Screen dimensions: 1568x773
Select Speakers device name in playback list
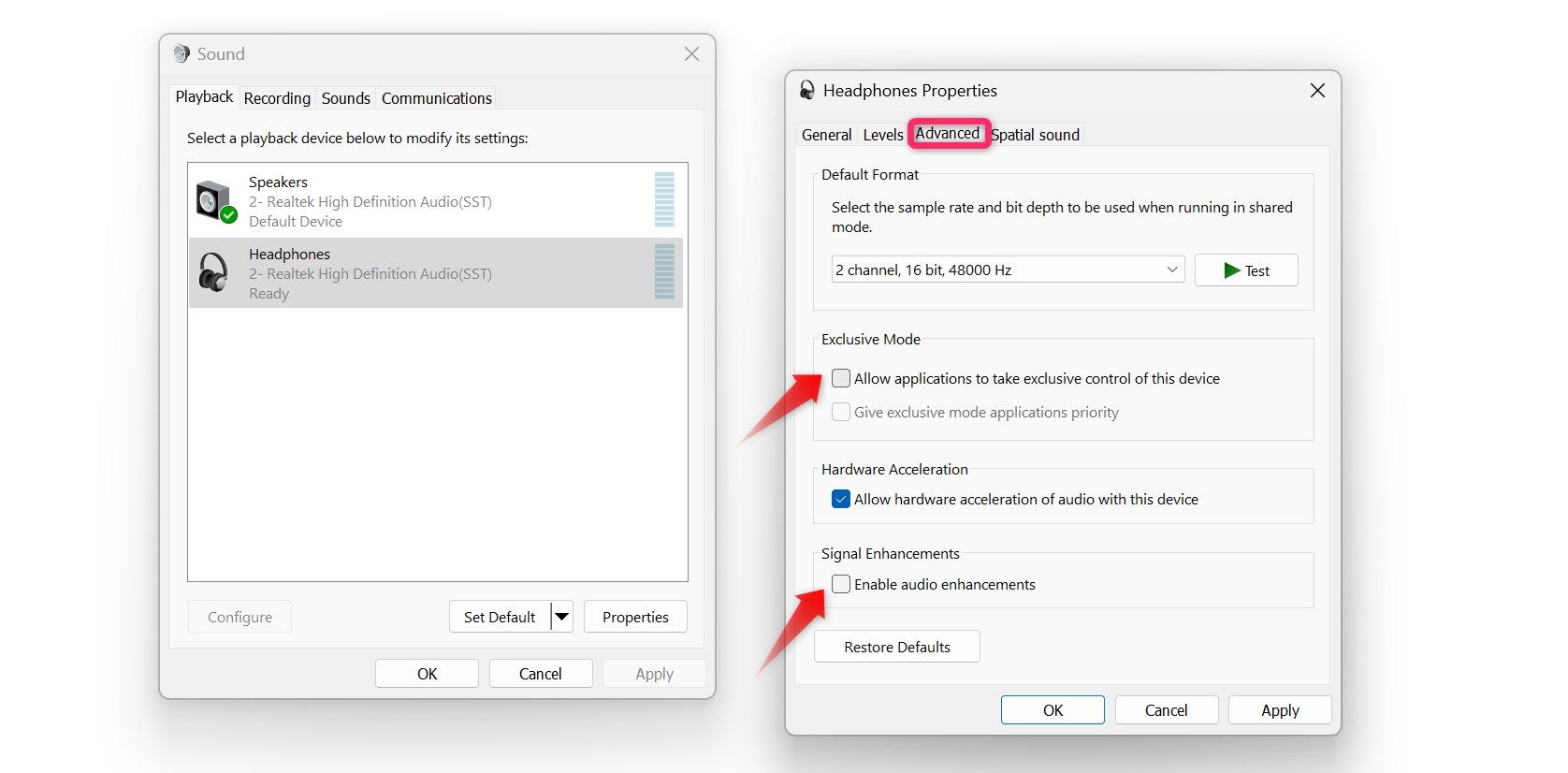[x=278, y=182]
